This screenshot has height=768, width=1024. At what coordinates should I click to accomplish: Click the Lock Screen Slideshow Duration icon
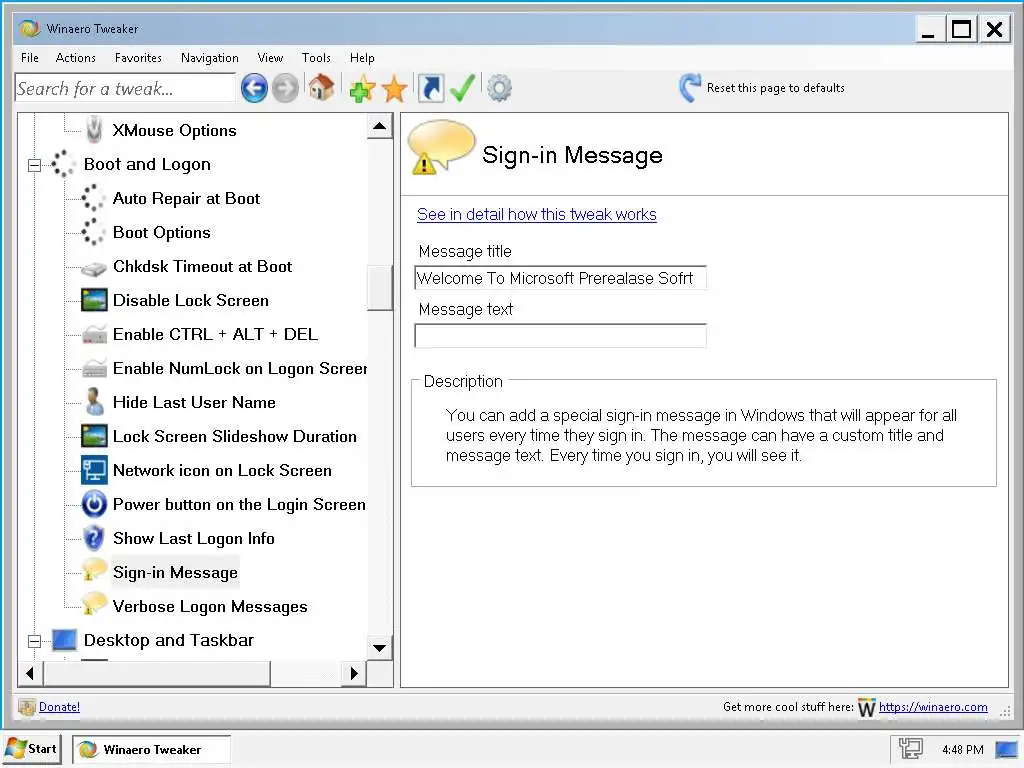[x=94, y=436]
